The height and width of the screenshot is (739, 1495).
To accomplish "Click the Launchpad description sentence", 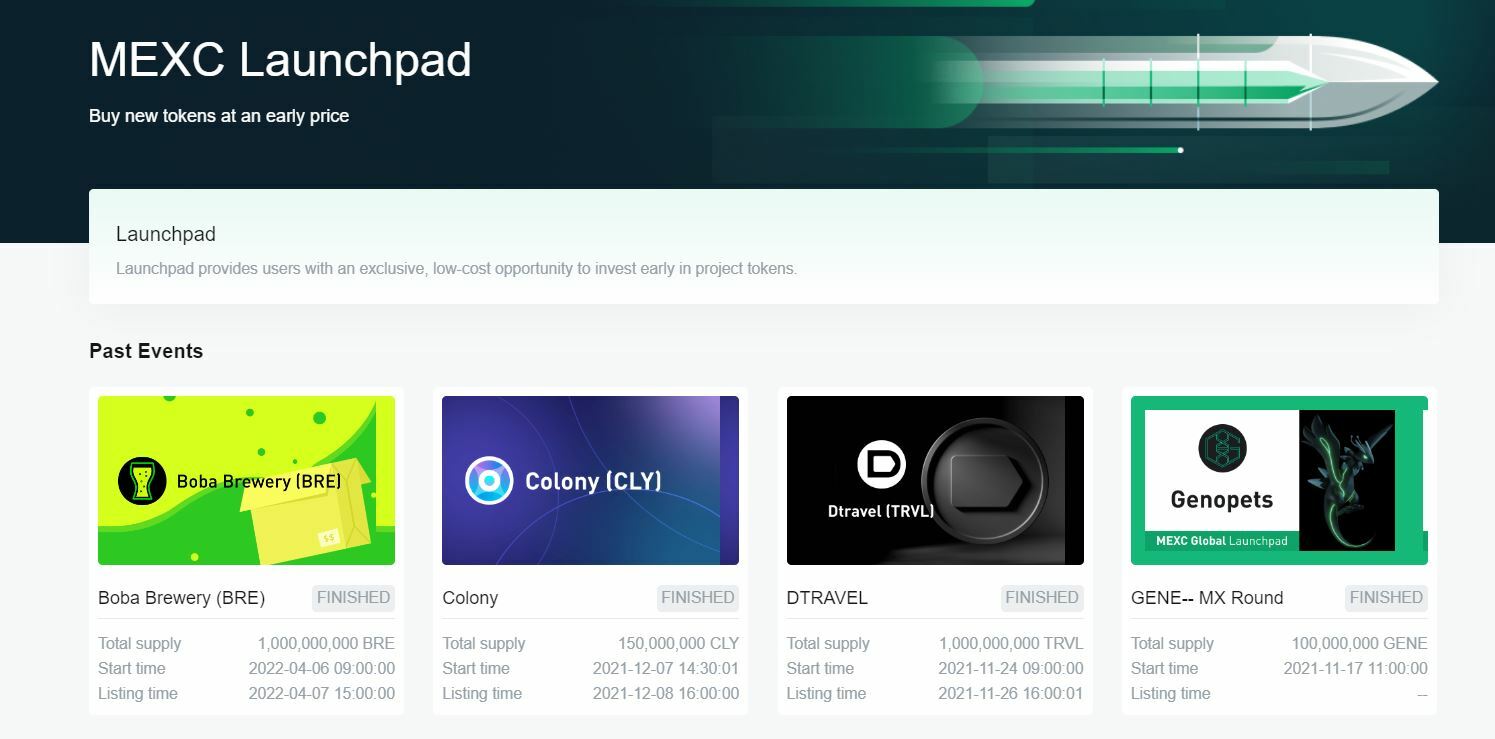I will pyautogui.click(x=456, y=269).
